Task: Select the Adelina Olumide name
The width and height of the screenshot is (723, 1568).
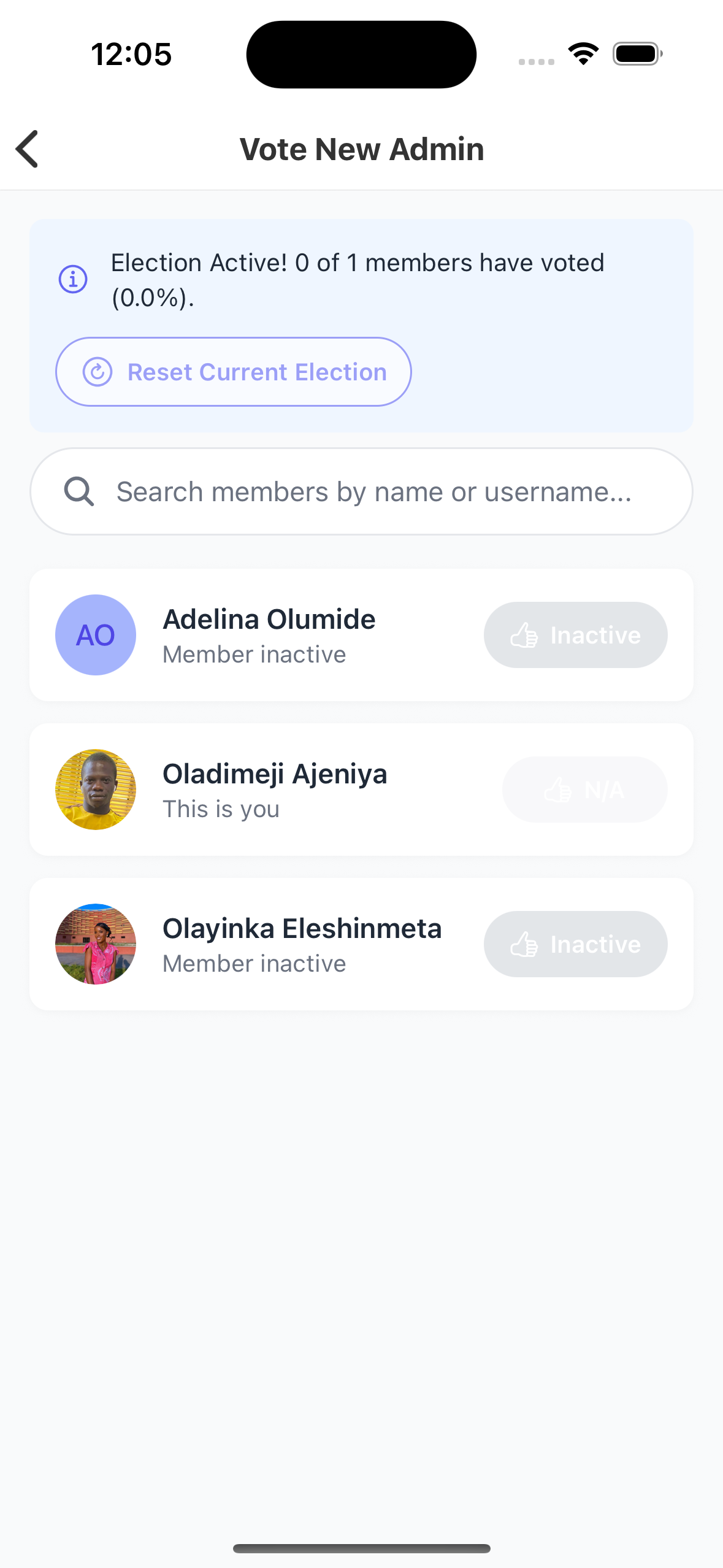Action: coord(269,620)
